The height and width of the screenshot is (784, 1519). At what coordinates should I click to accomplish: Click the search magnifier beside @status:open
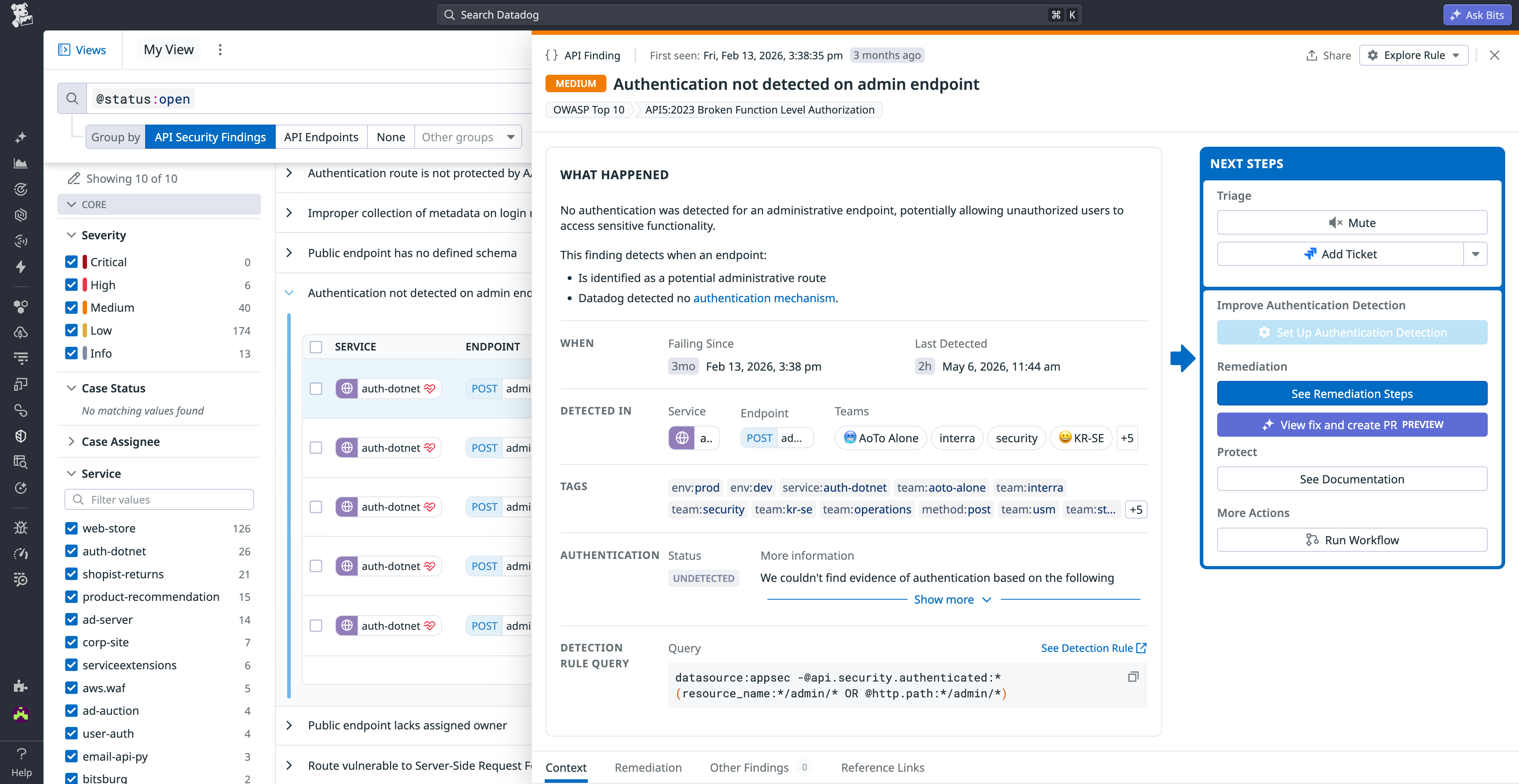tap(72, 98)
